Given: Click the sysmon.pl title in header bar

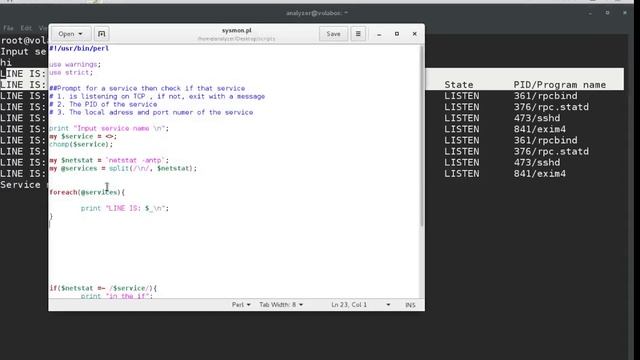Looking at the screenshot, I should pos(237,30).
